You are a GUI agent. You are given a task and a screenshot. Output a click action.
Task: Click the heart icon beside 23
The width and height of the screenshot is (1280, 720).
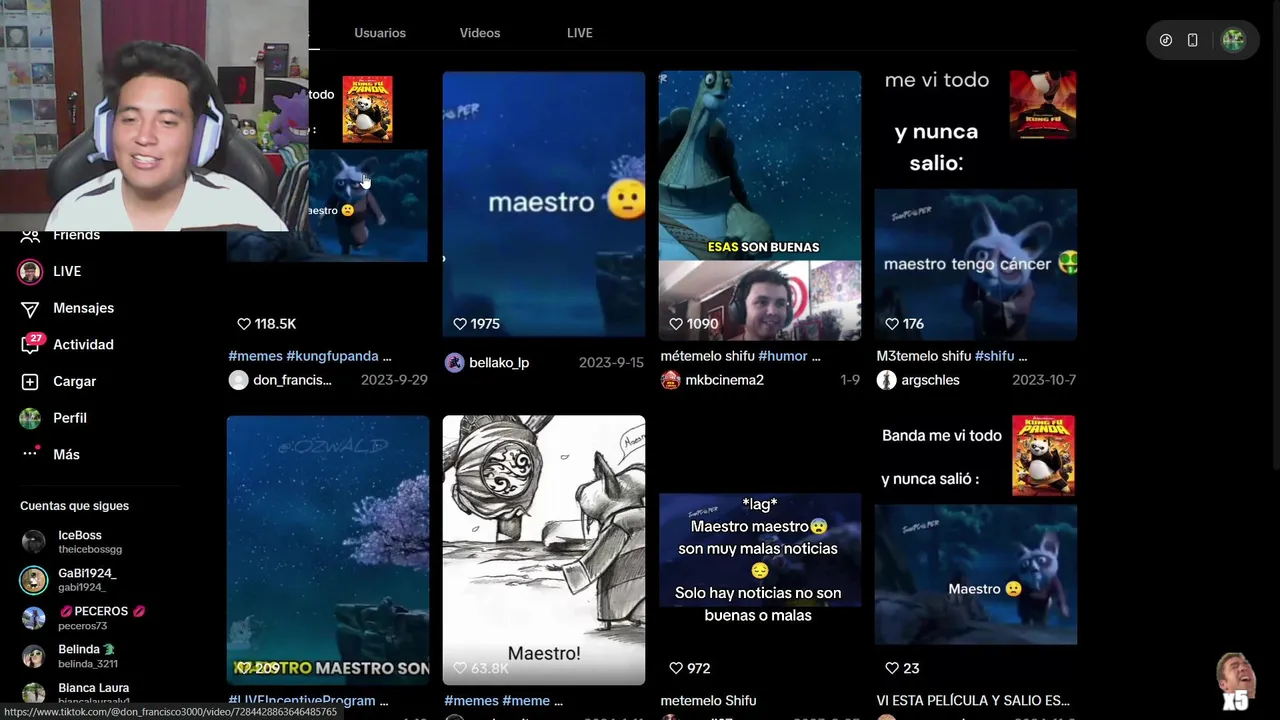891,668
